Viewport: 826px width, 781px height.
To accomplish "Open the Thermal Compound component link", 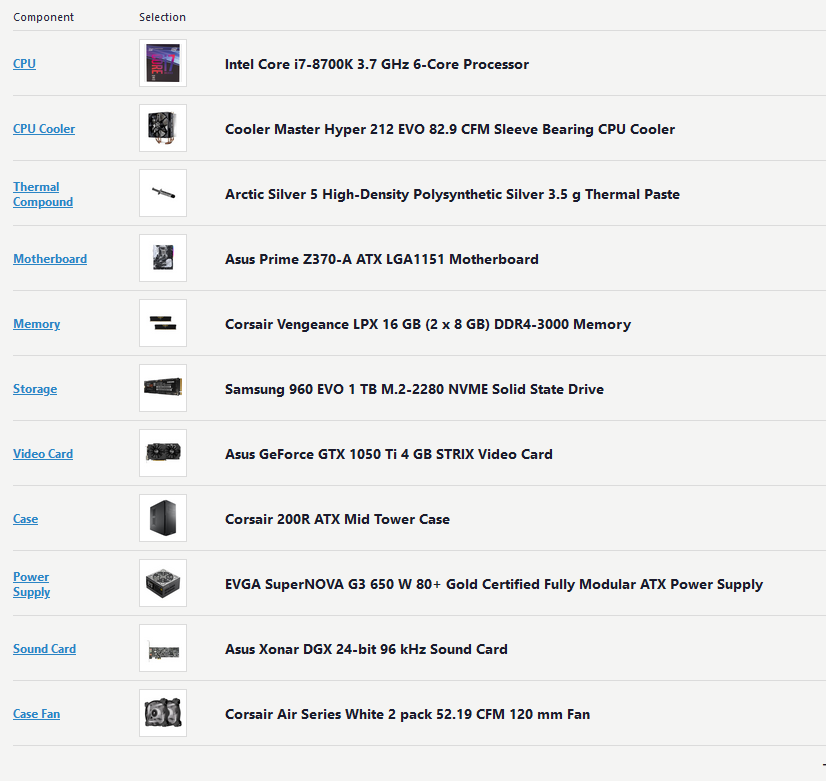I will (43, 194).
